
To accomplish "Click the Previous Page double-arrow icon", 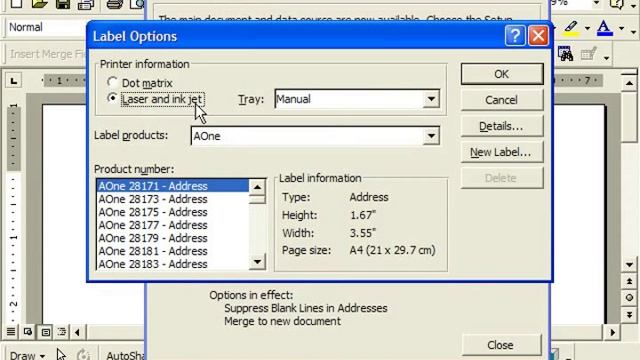I will [629, 281].
